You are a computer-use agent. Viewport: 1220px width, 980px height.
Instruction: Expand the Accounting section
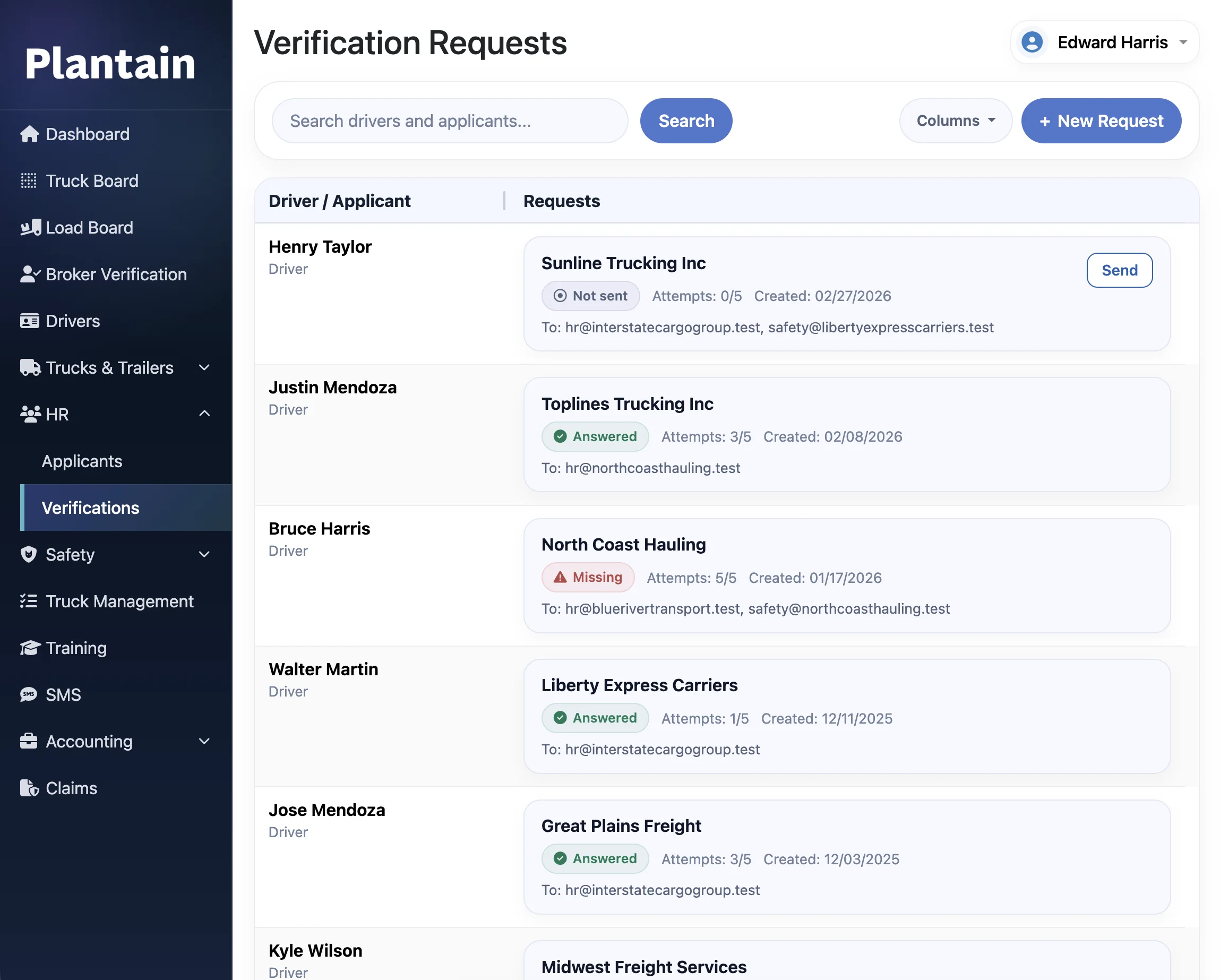click(204, 742)
